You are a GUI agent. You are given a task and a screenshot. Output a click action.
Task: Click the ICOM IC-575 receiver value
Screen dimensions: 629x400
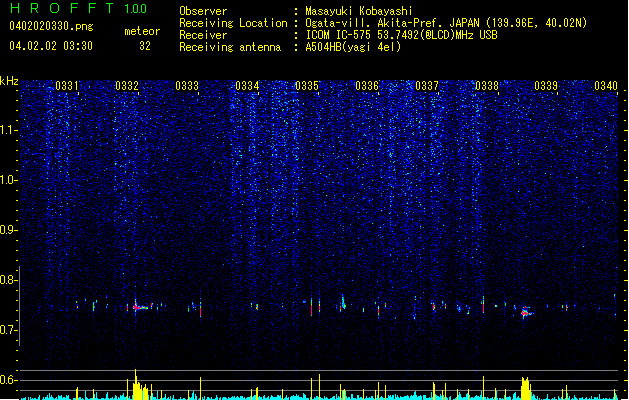(401, 35)
